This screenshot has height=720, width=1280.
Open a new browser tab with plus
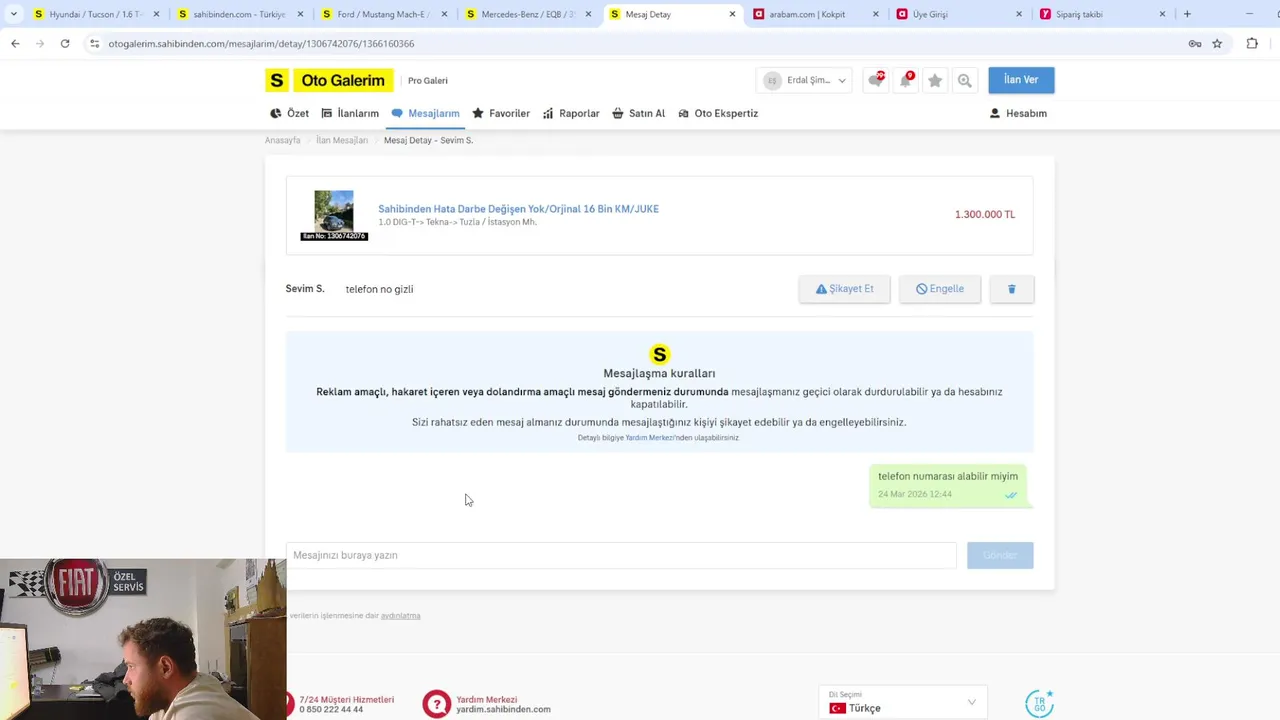coord(1187,14)
